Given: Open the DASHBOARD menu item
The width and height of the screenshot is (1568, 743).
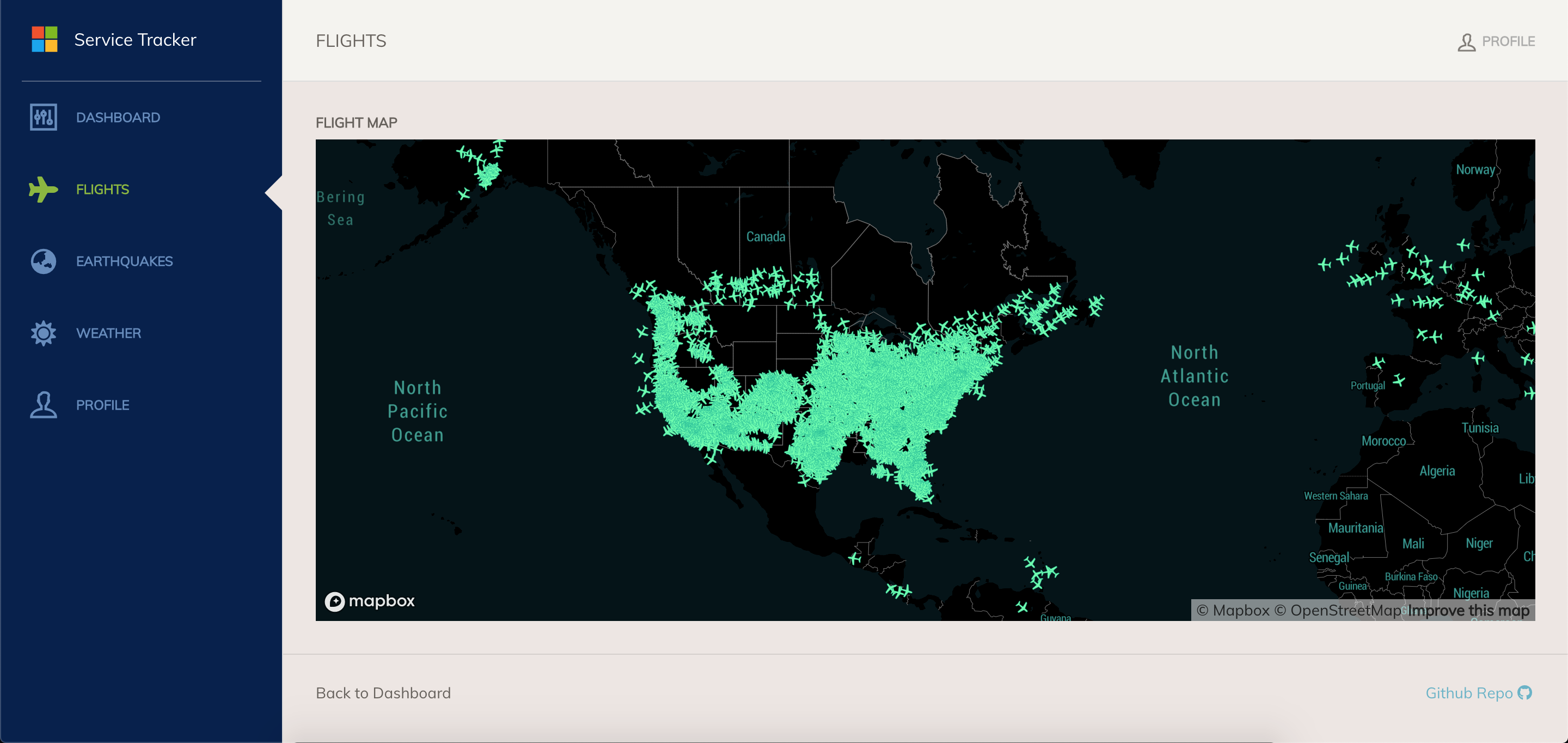Looking at the screenshot, I should pyautogui.click(x=118, y=118).
